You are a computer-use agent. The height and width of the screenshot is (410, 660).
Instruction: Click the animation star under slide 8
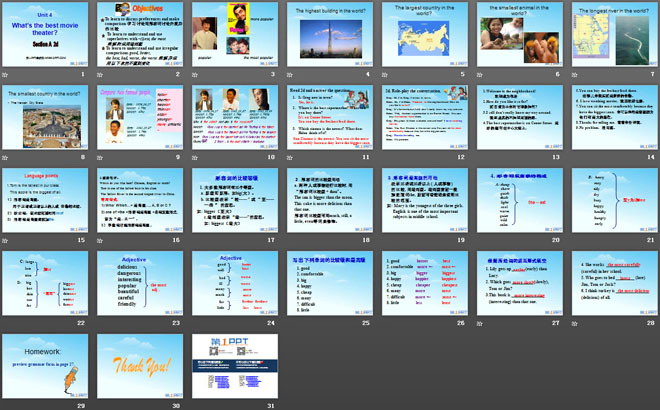click(x=5, y=157)
